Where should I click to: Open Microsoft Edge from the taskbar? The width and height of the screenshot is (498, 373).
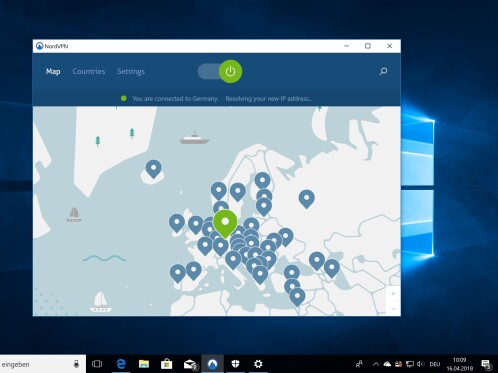(121, 364)
